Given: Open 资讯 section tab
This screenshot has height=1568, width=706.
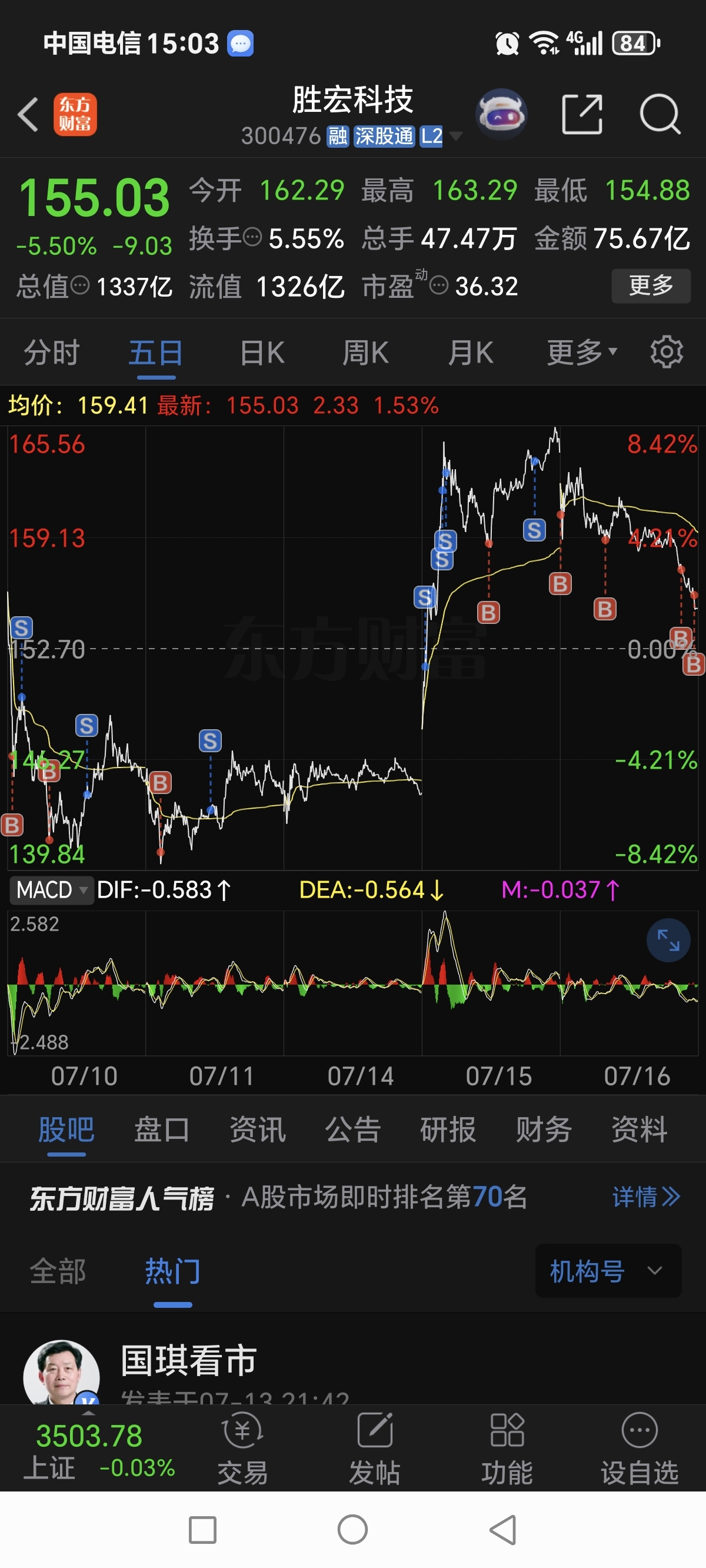Looking at the screenshot, I should tap(258, 1130).
